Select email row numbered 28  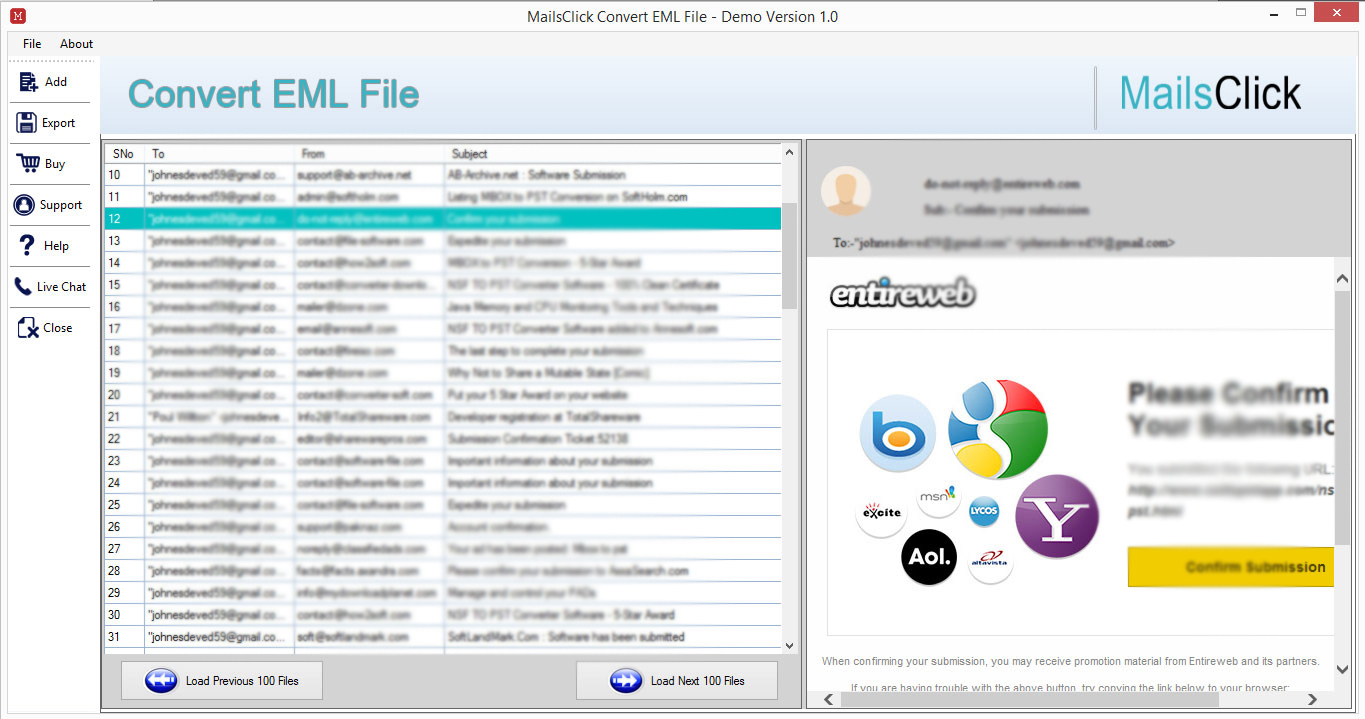coord(443,571)
